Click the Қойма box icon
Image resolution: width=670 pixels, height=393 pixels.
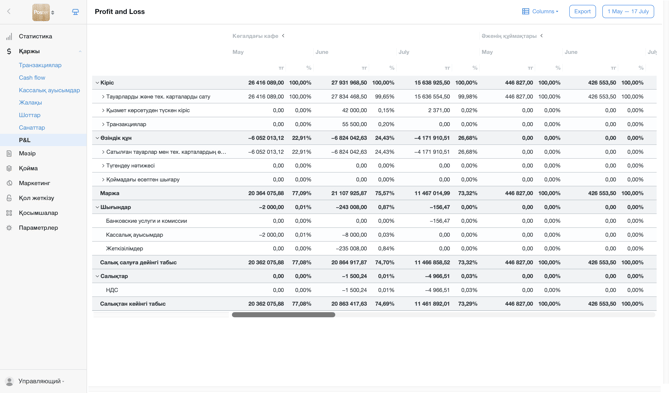pos(9,168)
